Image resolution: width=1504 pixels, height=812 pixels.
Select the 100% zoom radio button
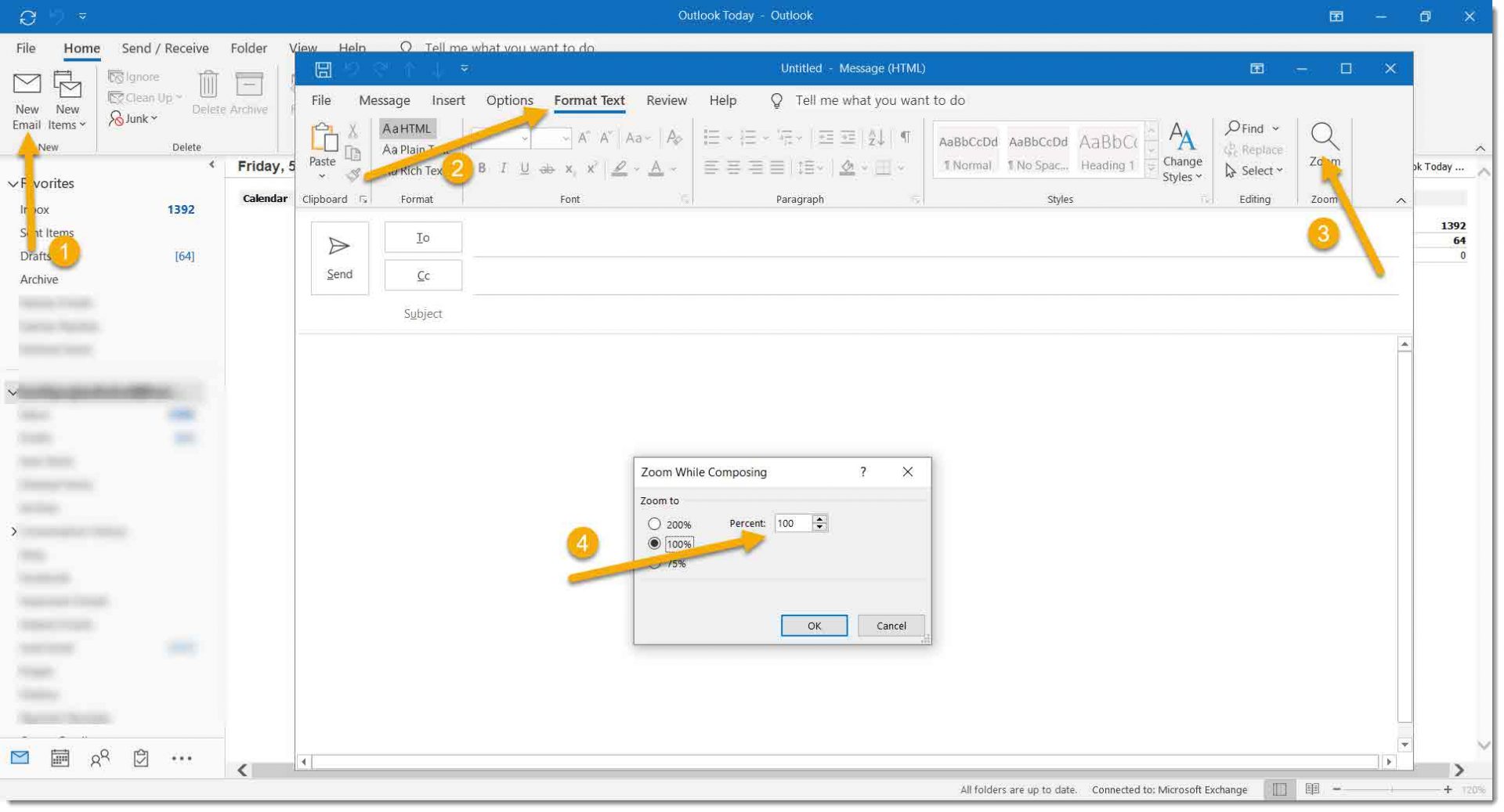point(654,543)
